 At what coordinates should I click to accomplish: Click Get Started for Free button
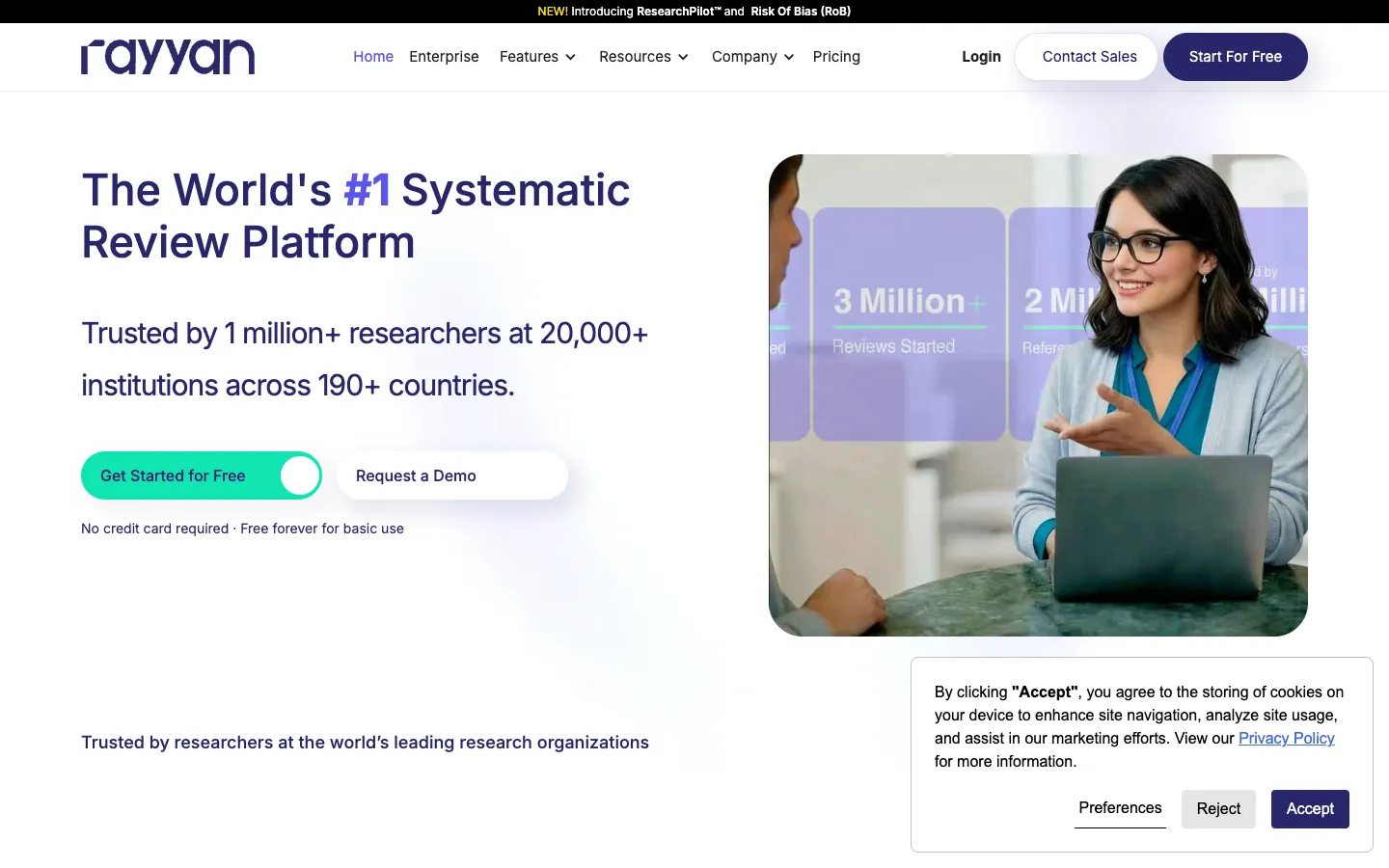pyautogui.click(x=202, y=475)
